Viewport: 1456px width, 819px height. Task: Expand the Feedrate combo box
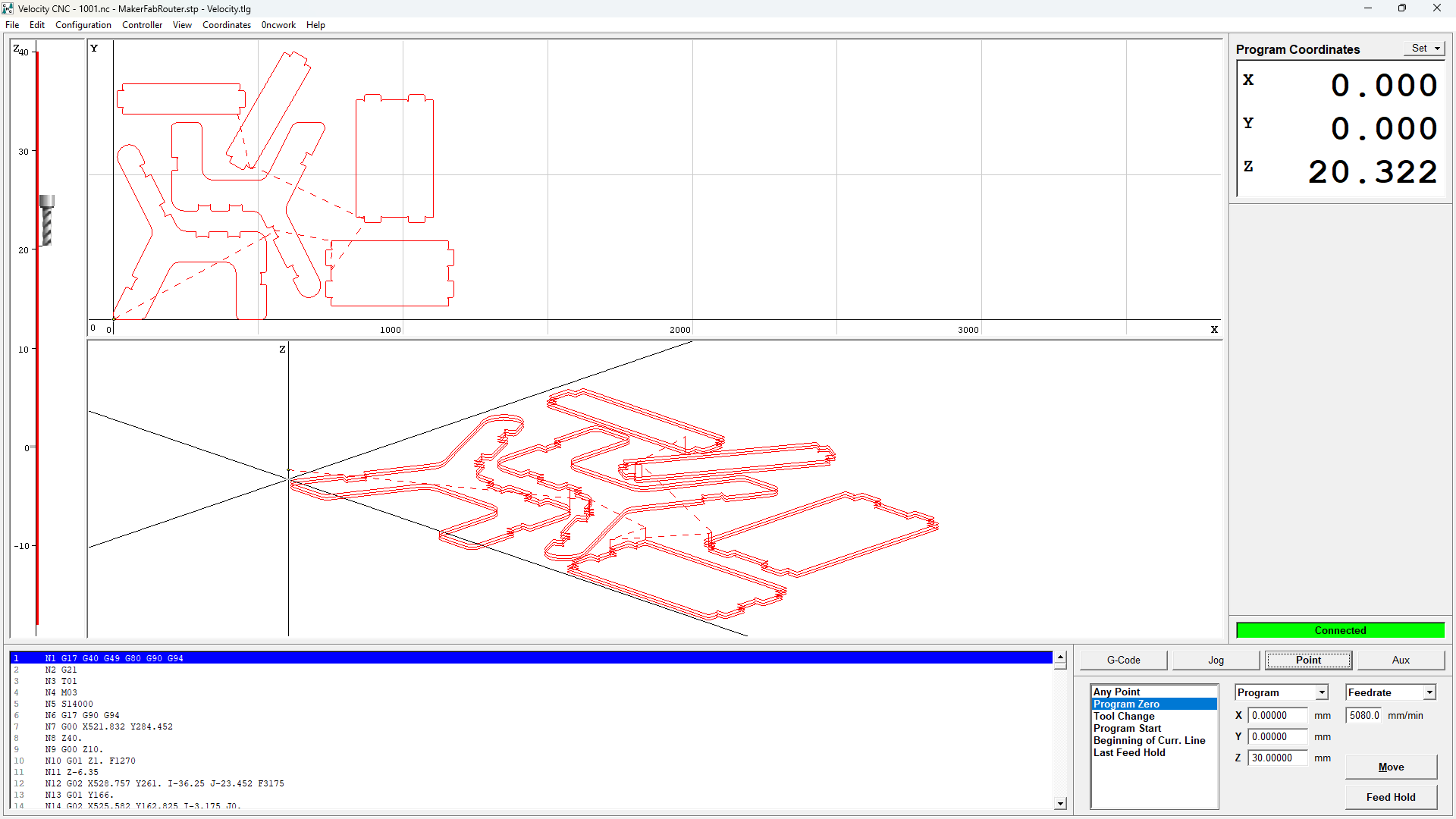pyautogui.click(x=1429, y=692)
